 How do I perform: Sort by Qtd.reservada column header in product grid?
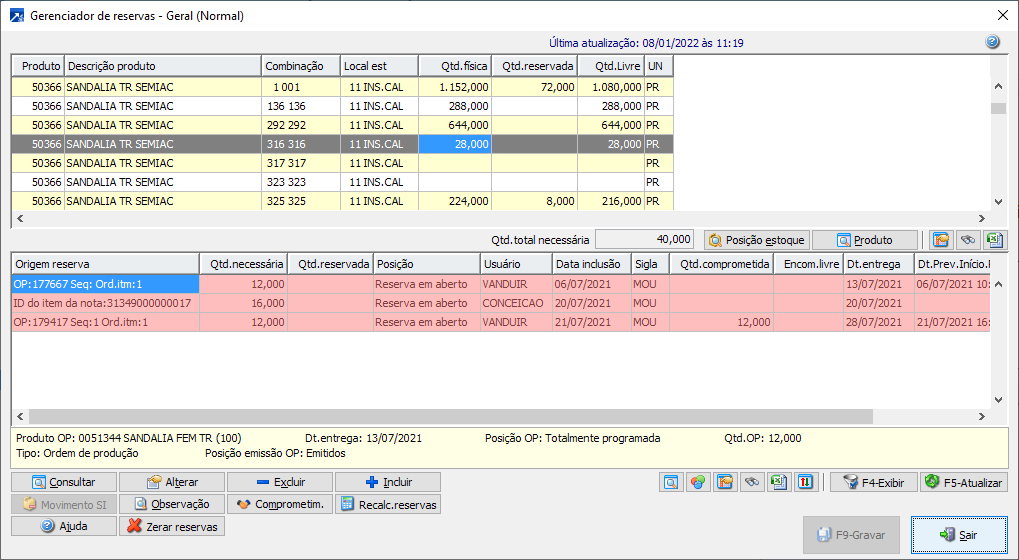click(536, 66)
